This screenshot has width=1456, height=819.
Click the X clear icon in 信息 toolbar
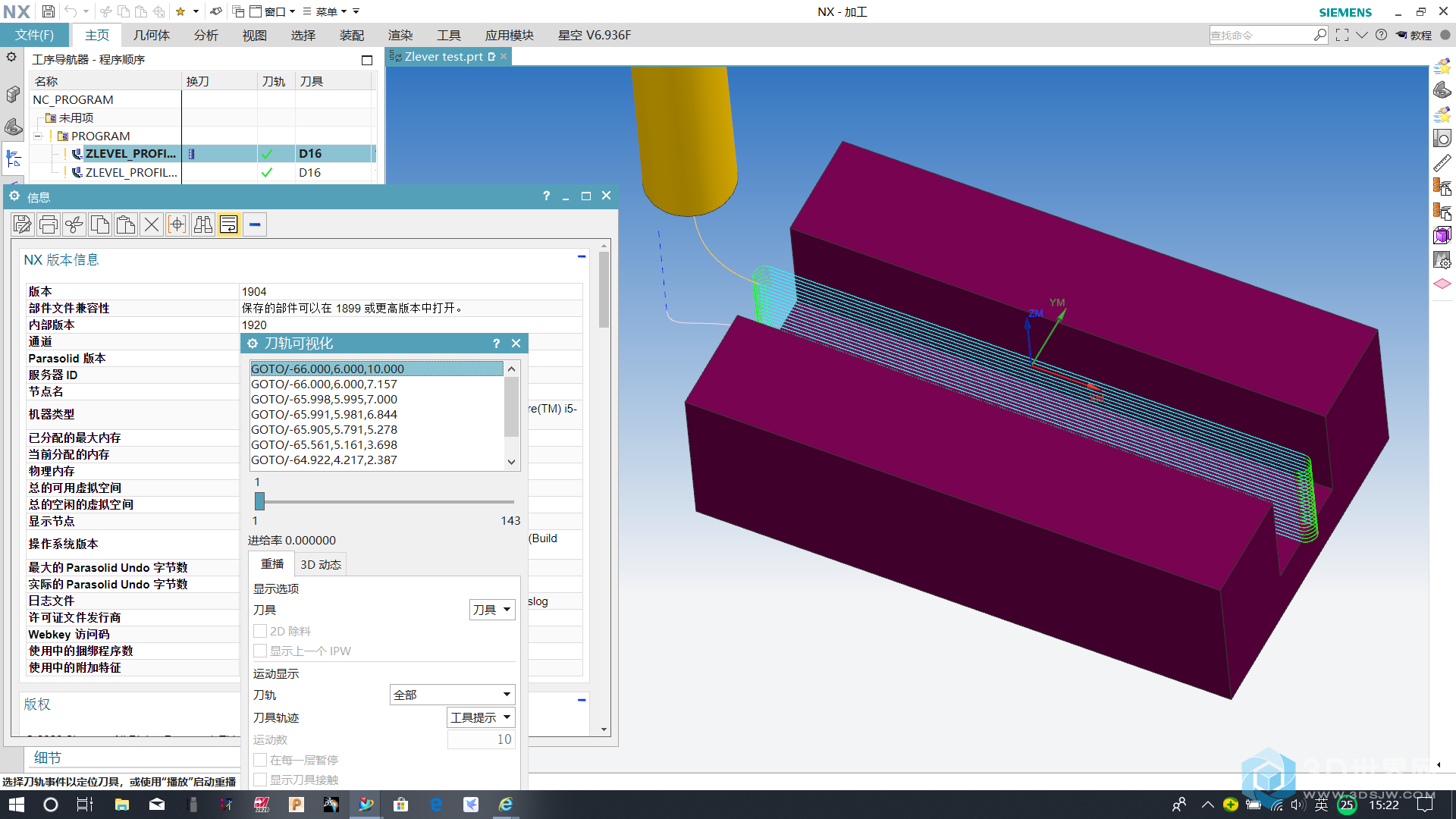152,224
